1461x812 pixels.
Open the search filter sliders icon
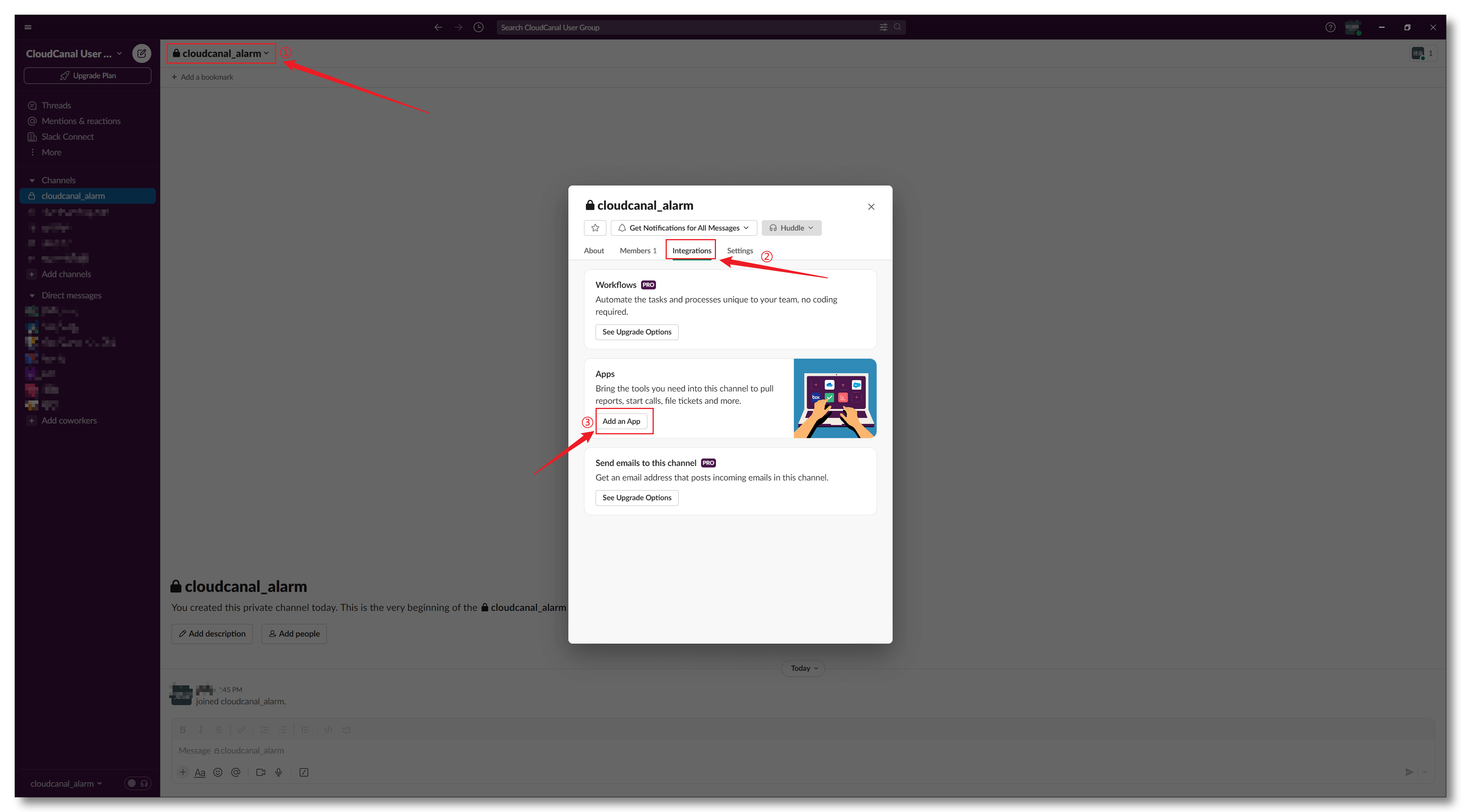883,27
